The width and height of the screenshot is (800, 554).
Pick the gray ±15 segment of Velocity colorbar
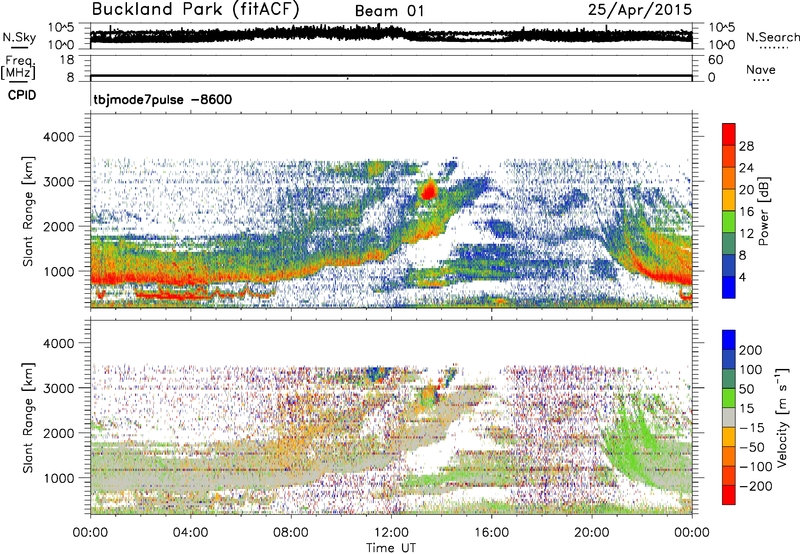click(x=729, y=418)
